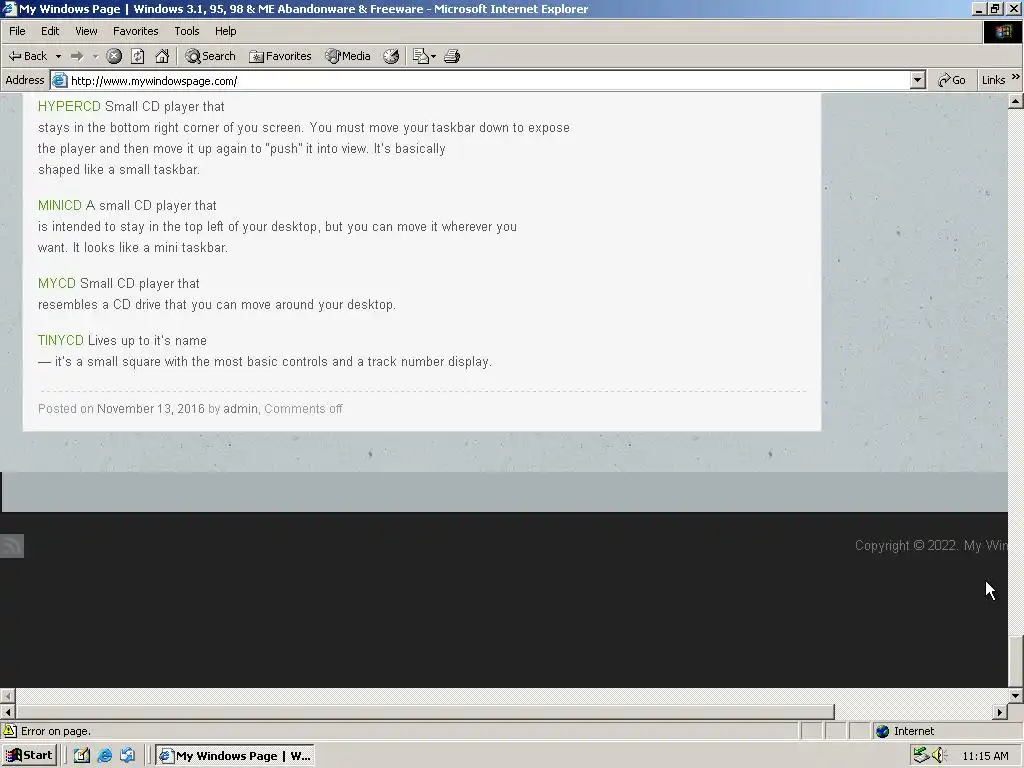Launch Outlook Express from quick launch
The height and width of the screenshot is (768, 1024).
(127, 756)
